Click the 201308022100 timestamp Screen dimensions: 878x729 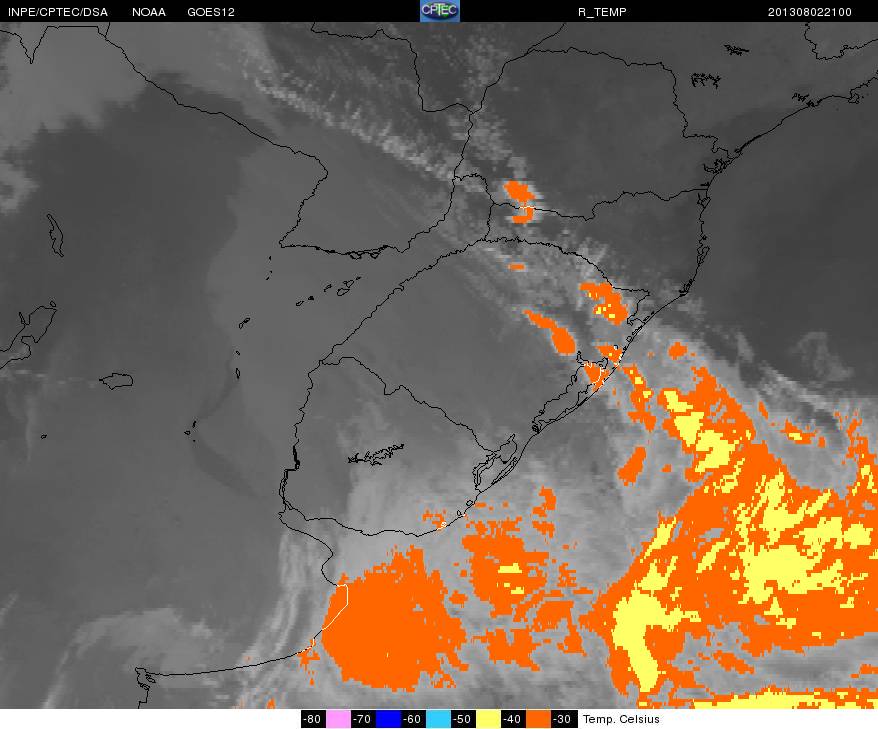tap(810, 12)
